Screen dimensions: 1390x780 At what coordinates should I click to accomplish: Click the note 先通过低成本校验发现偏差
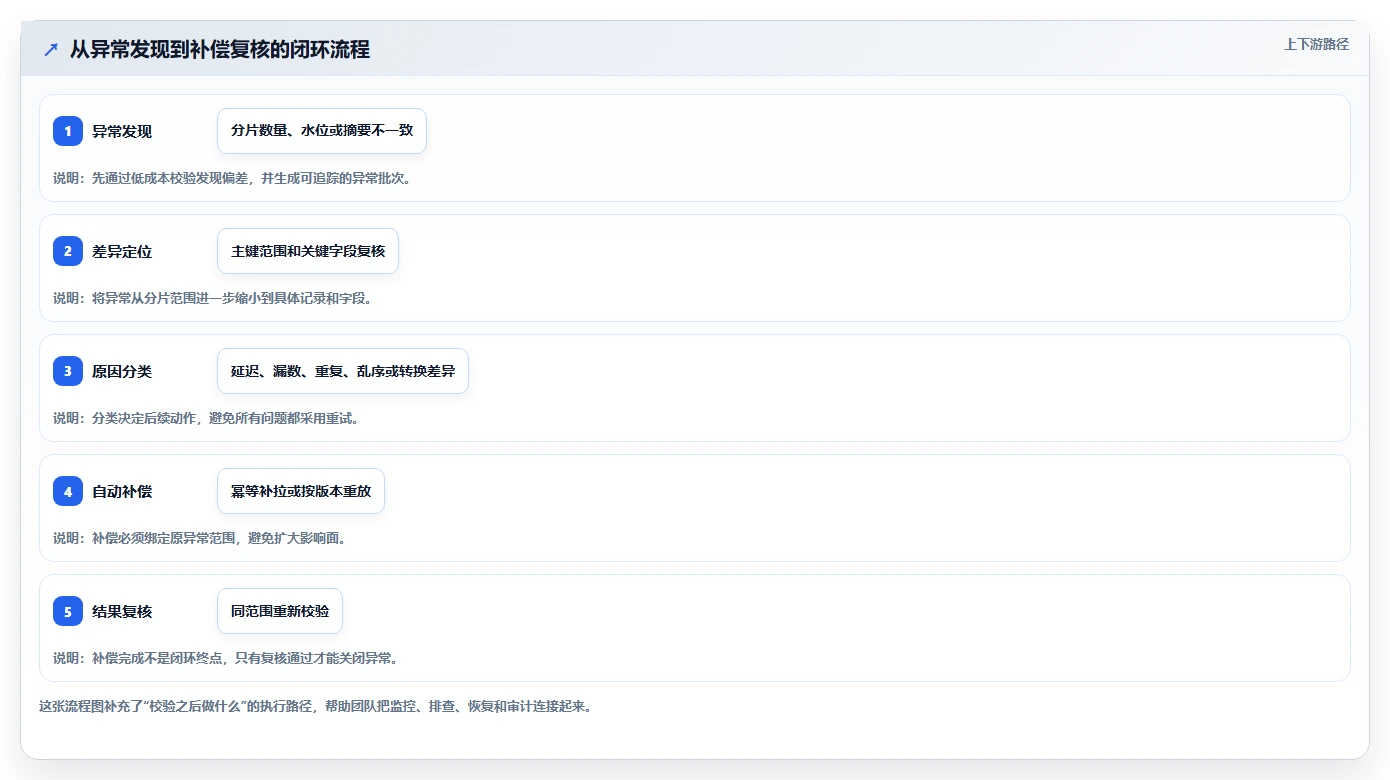(232, 178)
